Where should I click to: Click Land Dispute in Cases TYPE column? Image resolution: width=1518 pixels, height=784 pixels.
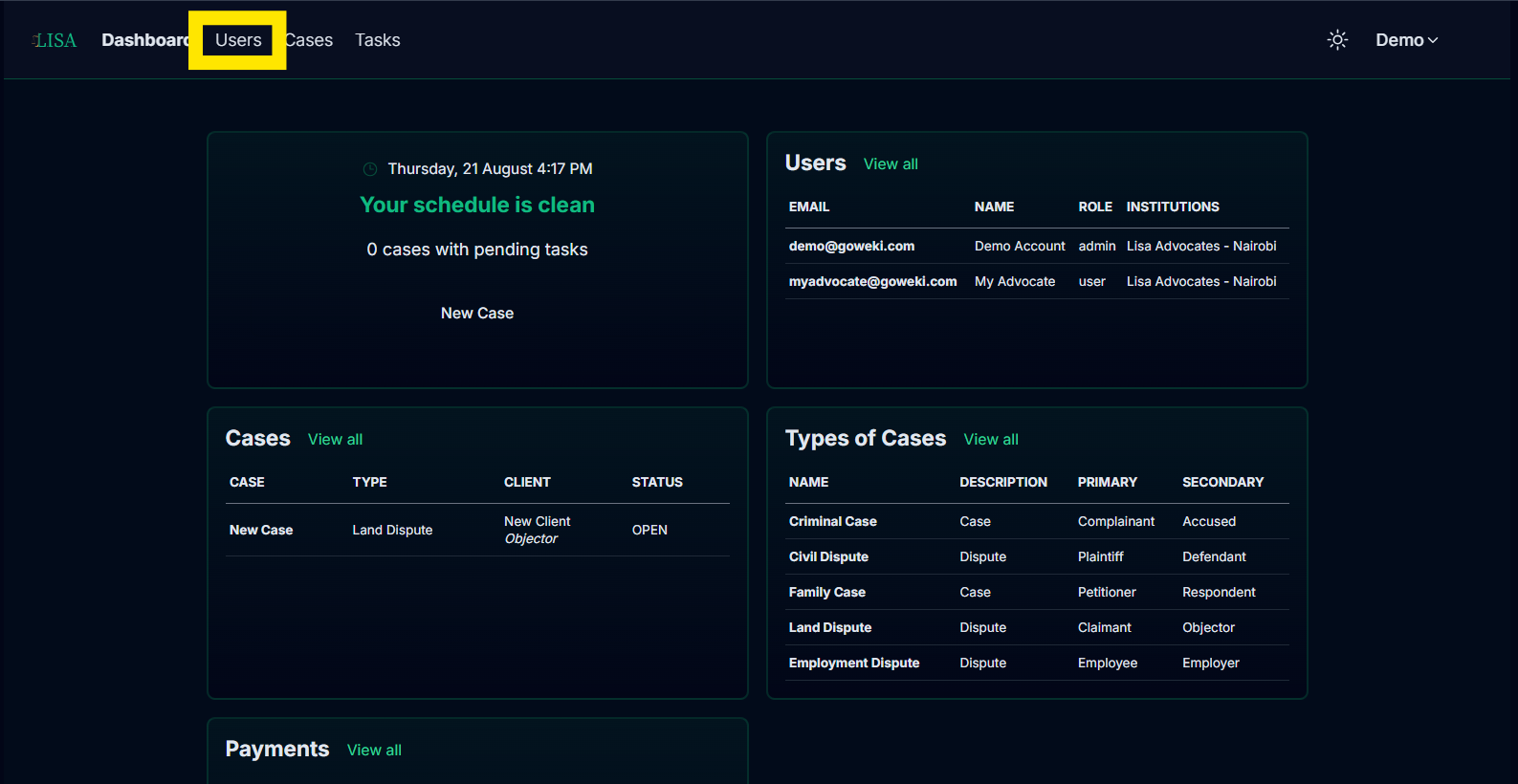point(392,531)
